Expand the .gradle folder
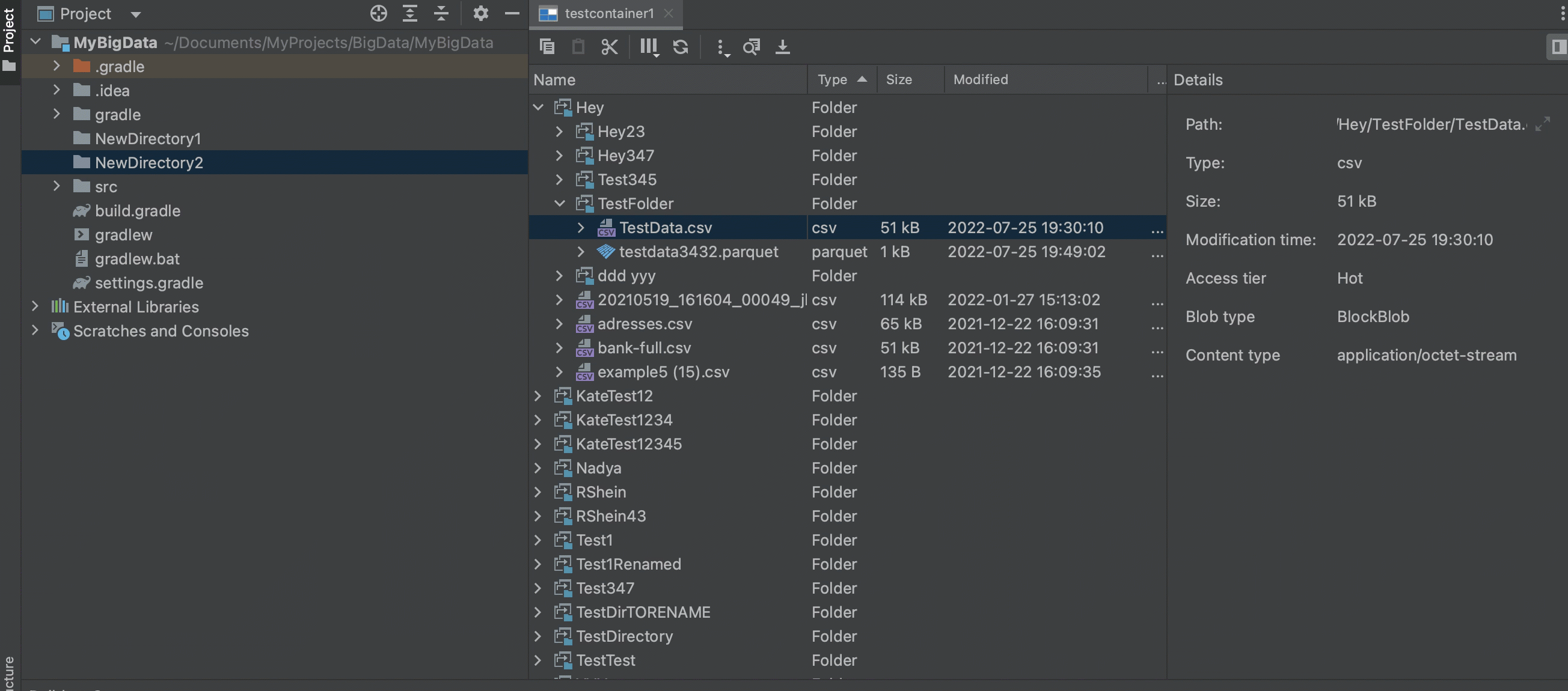Viewport: 1568px width, 691px height. (57, 66)
